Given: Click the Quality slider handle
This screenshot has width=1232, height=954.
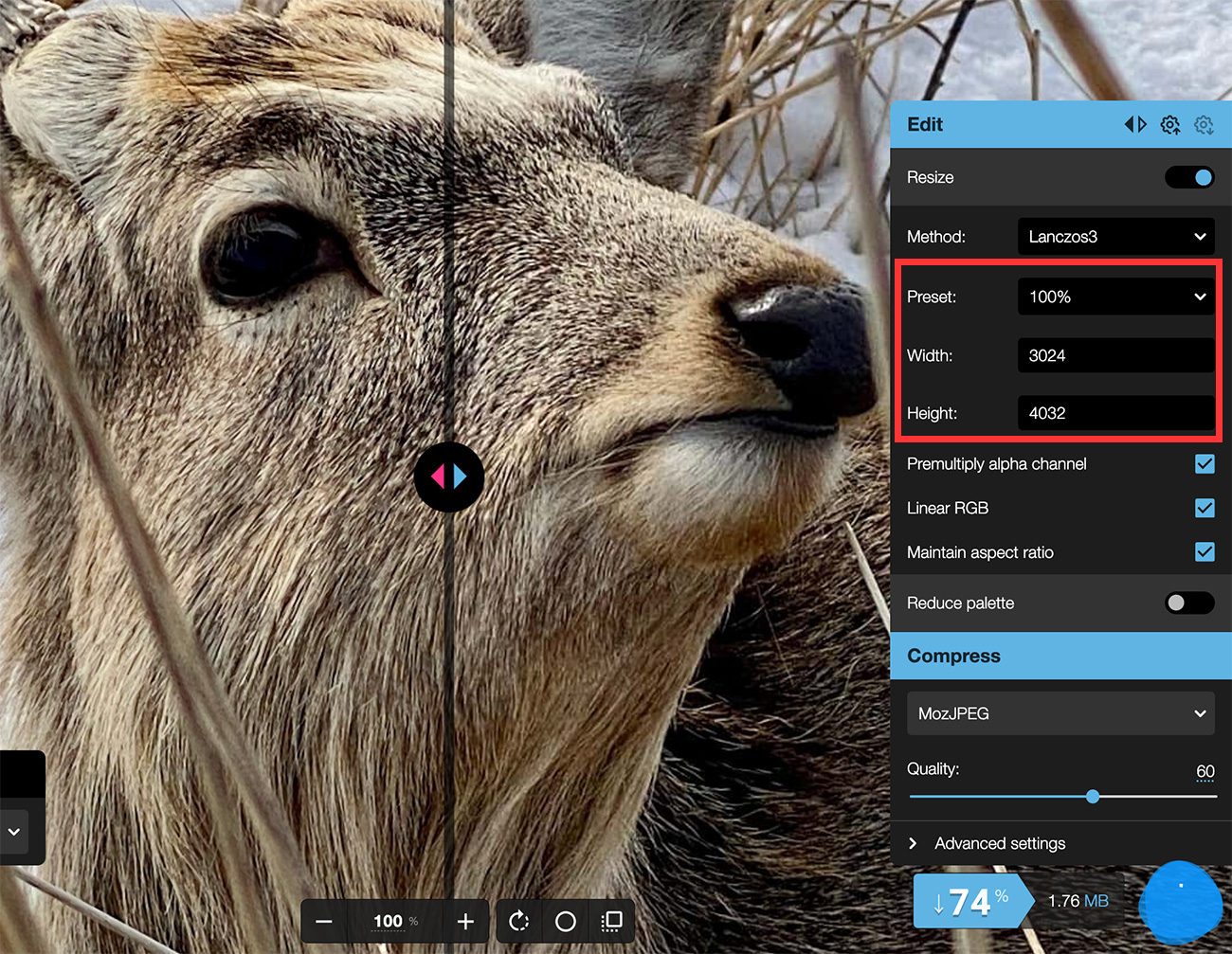Looking at the screenshot, I should coord(1093,797).
